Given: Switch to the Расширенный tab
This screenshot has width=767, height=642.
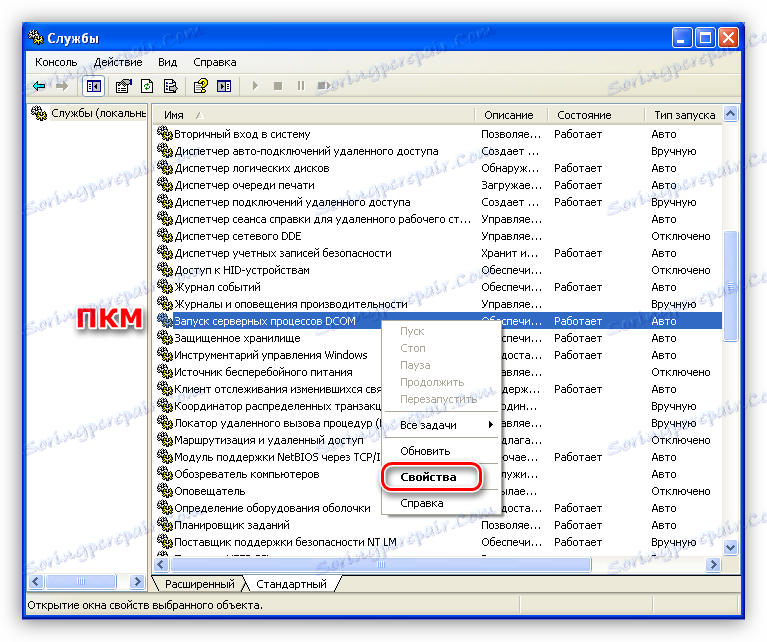Looking at the screenshot, I should [x=201, y=584].
